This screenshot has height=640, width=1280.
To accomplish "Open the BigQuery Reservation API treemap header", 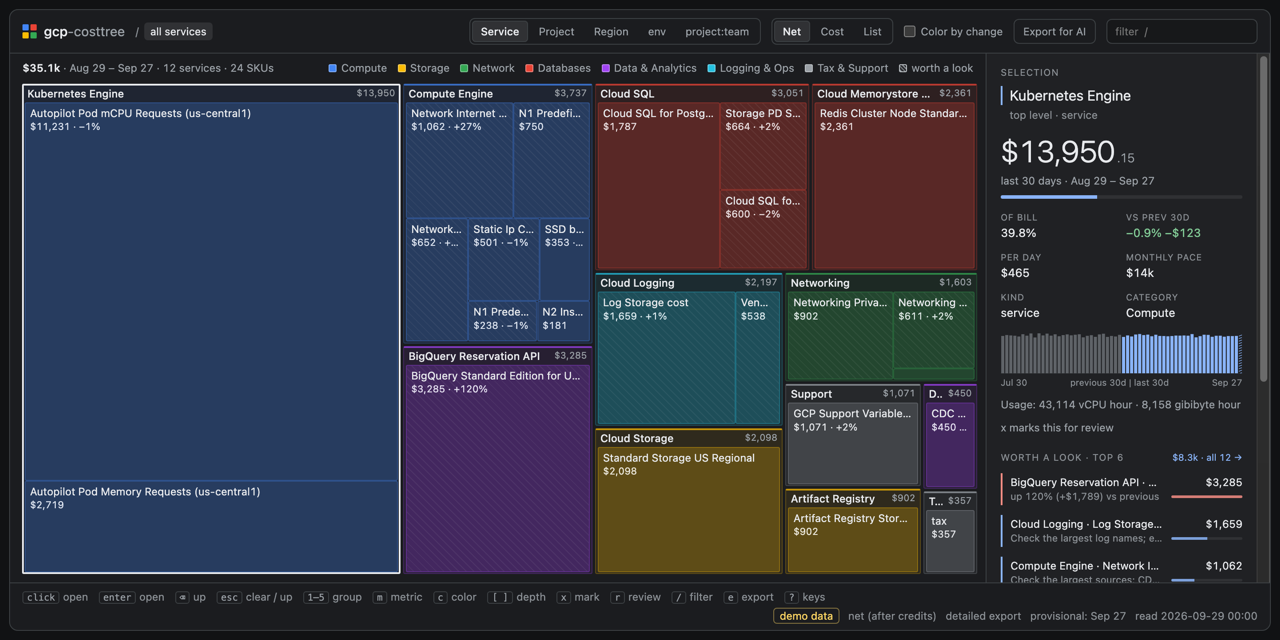I will (x=498, y=356).
